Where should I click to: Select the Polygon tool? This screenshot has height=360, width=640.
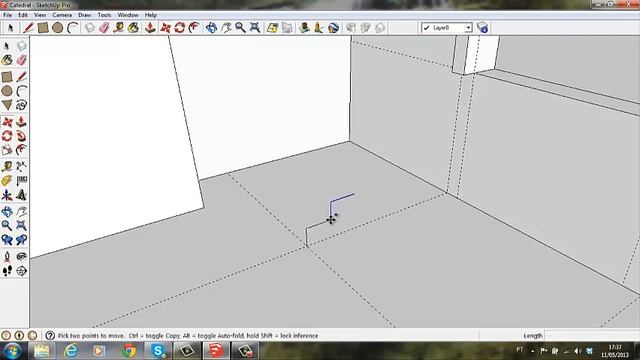coord(7,105)
